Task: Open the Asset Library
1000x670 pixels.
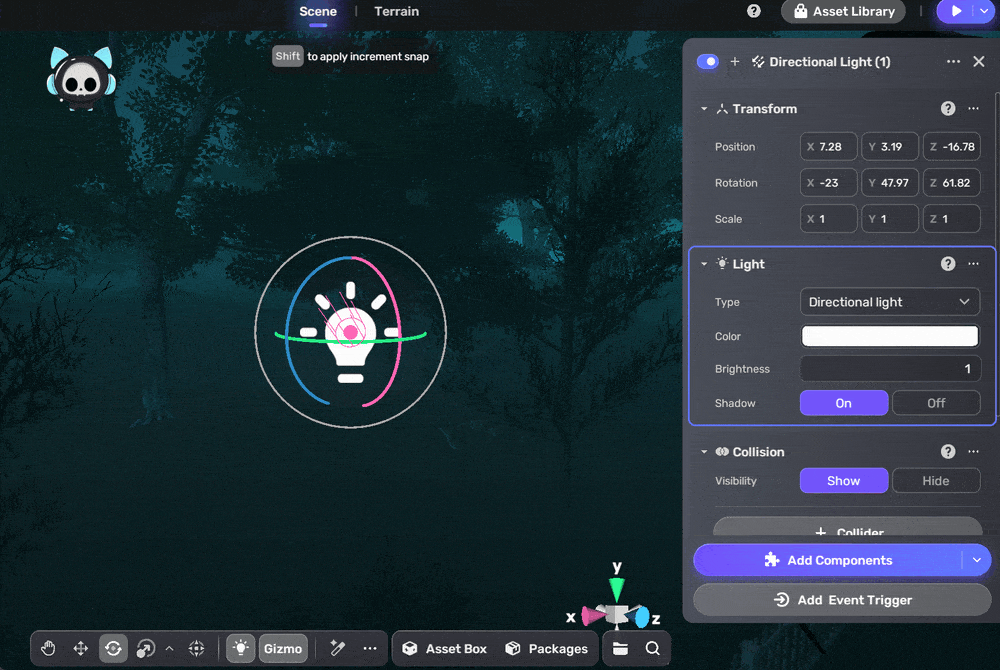Action: coord(843,12)
